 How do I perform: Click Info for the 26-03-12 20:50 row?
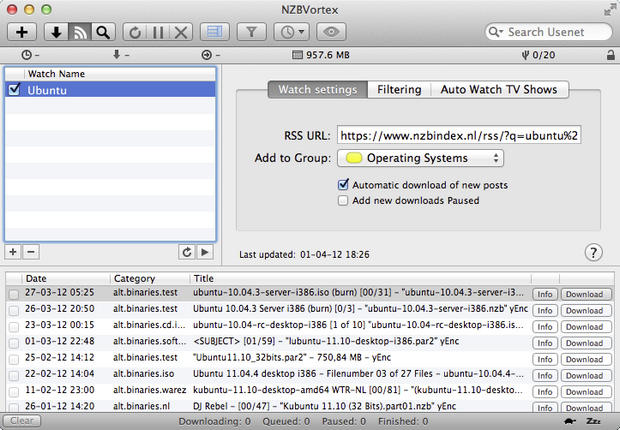pos(544,311)
